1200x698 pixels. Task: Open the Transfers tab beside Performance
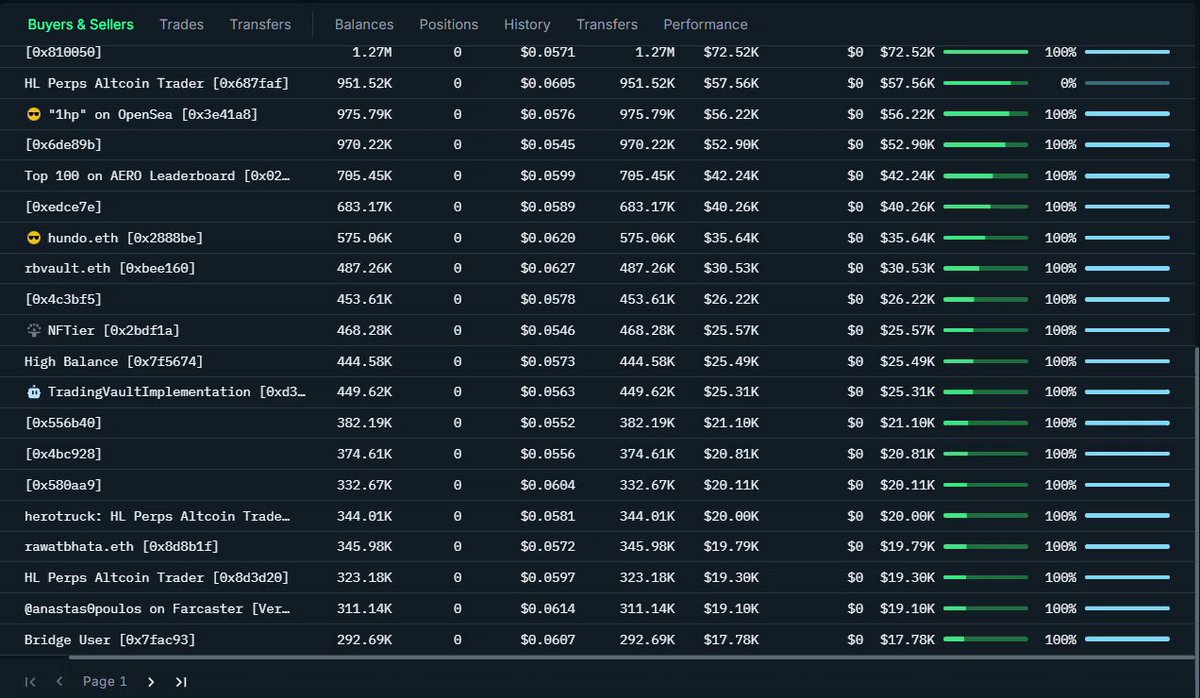pyautogui.click(x=607, y=24)
